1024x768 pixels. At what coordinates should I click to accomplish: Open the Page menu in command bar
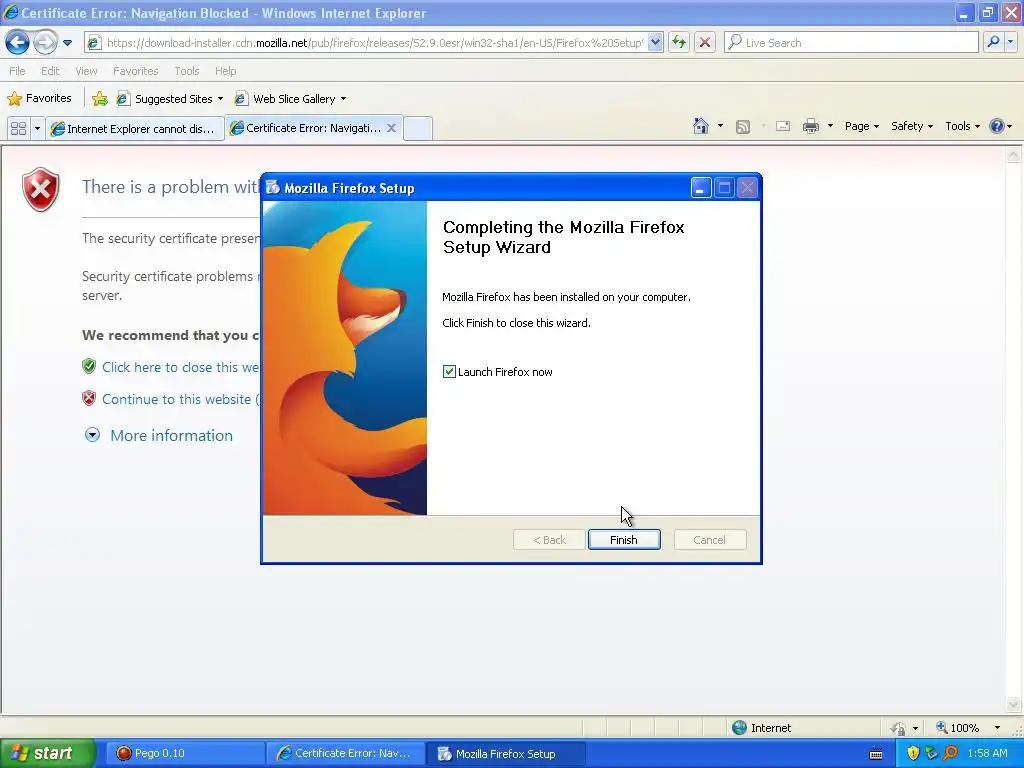pos(861,126)
